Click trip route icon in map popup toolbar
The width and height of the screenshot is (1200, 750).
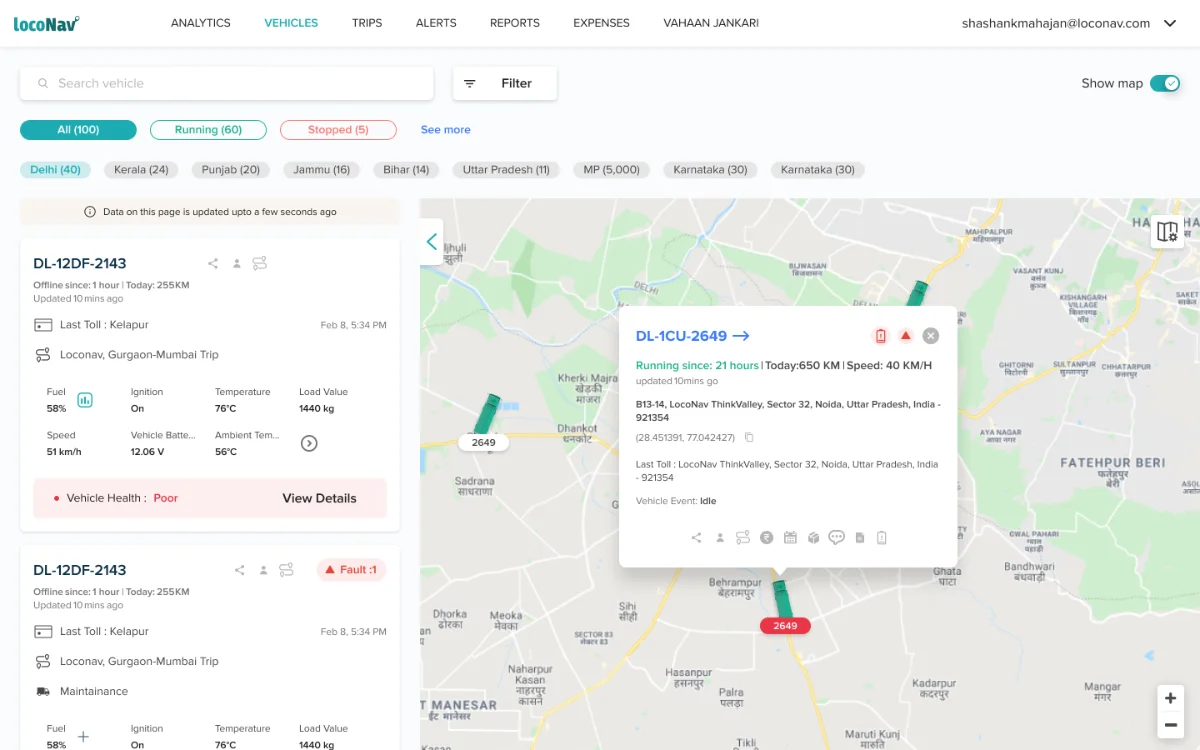[743, 538]
